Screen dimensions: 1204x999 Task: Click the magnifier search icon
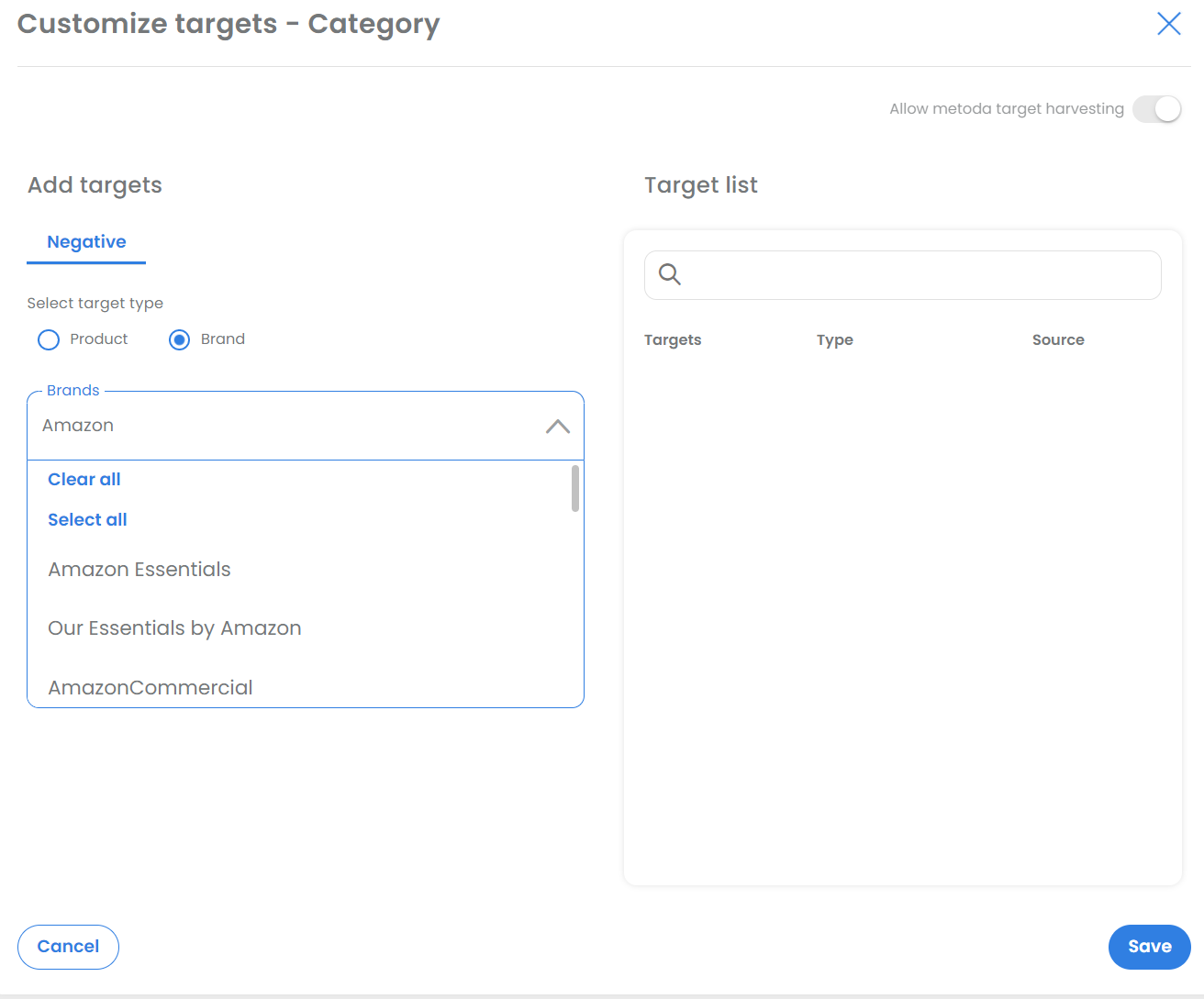pyautogui.click(x=670, y=274)
